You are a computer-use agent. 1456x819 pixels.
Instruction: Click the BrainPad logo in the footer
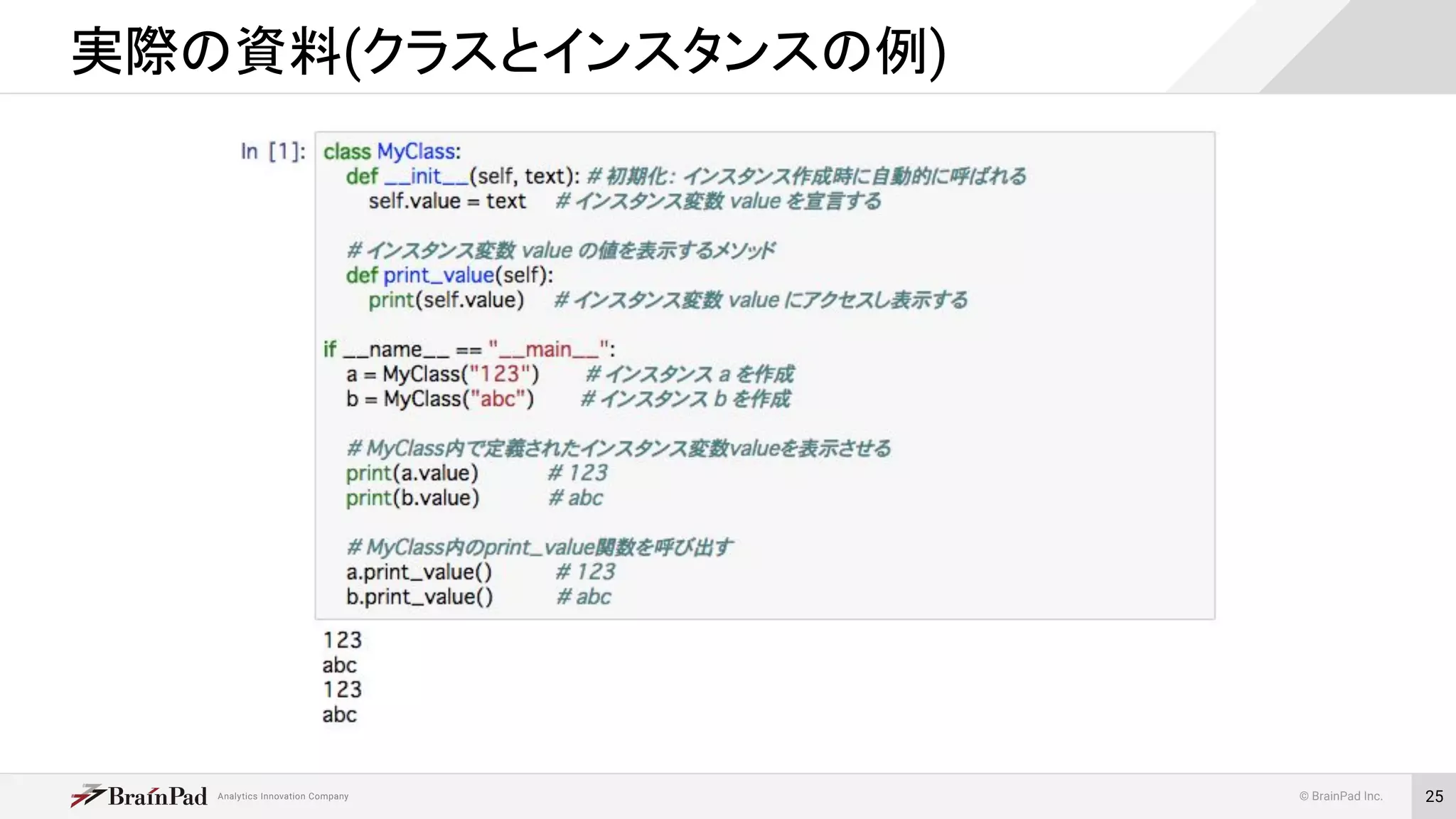tap(139, 796)
